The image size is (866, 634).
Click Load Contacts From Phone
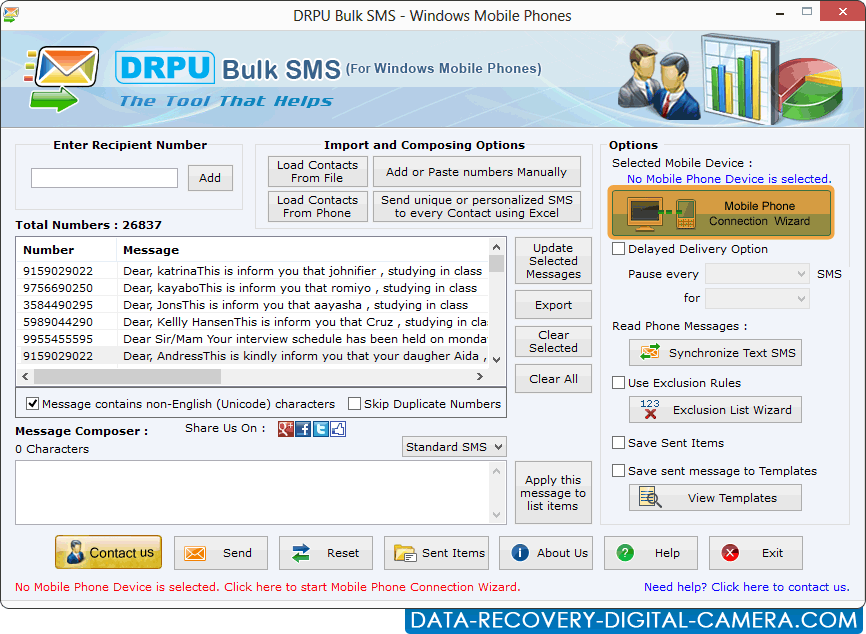click(x=318, y=206)
